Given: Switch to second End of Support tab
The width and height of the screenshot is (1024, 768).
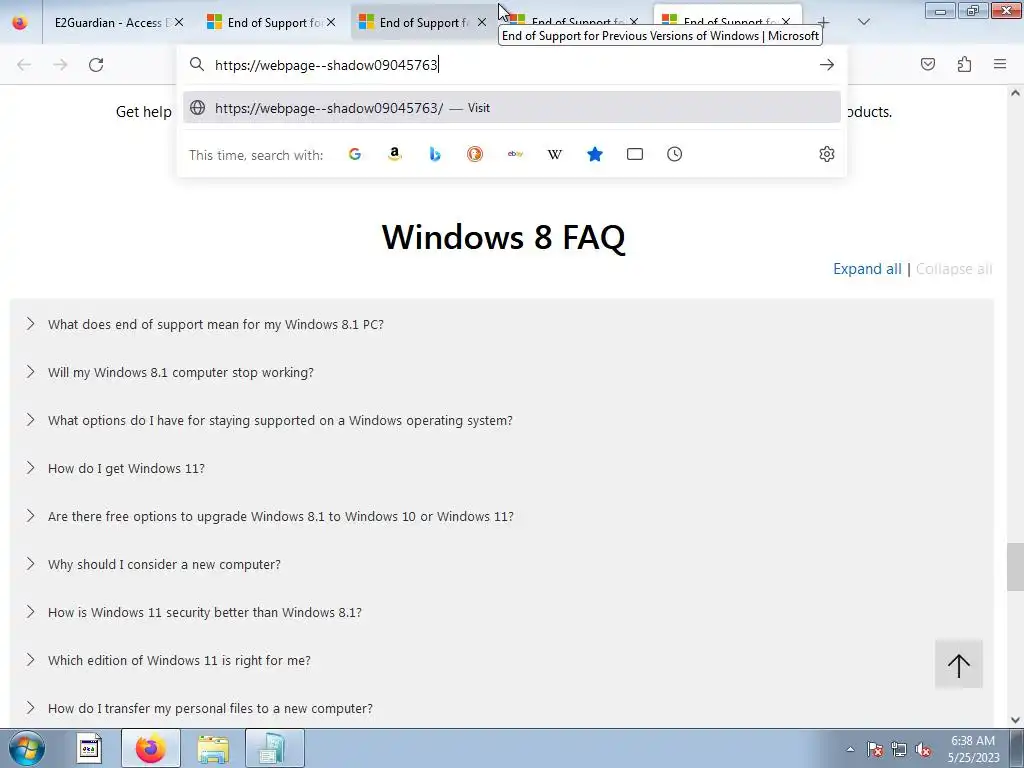Looking at the screenshot, I should (x=273, y=23).
